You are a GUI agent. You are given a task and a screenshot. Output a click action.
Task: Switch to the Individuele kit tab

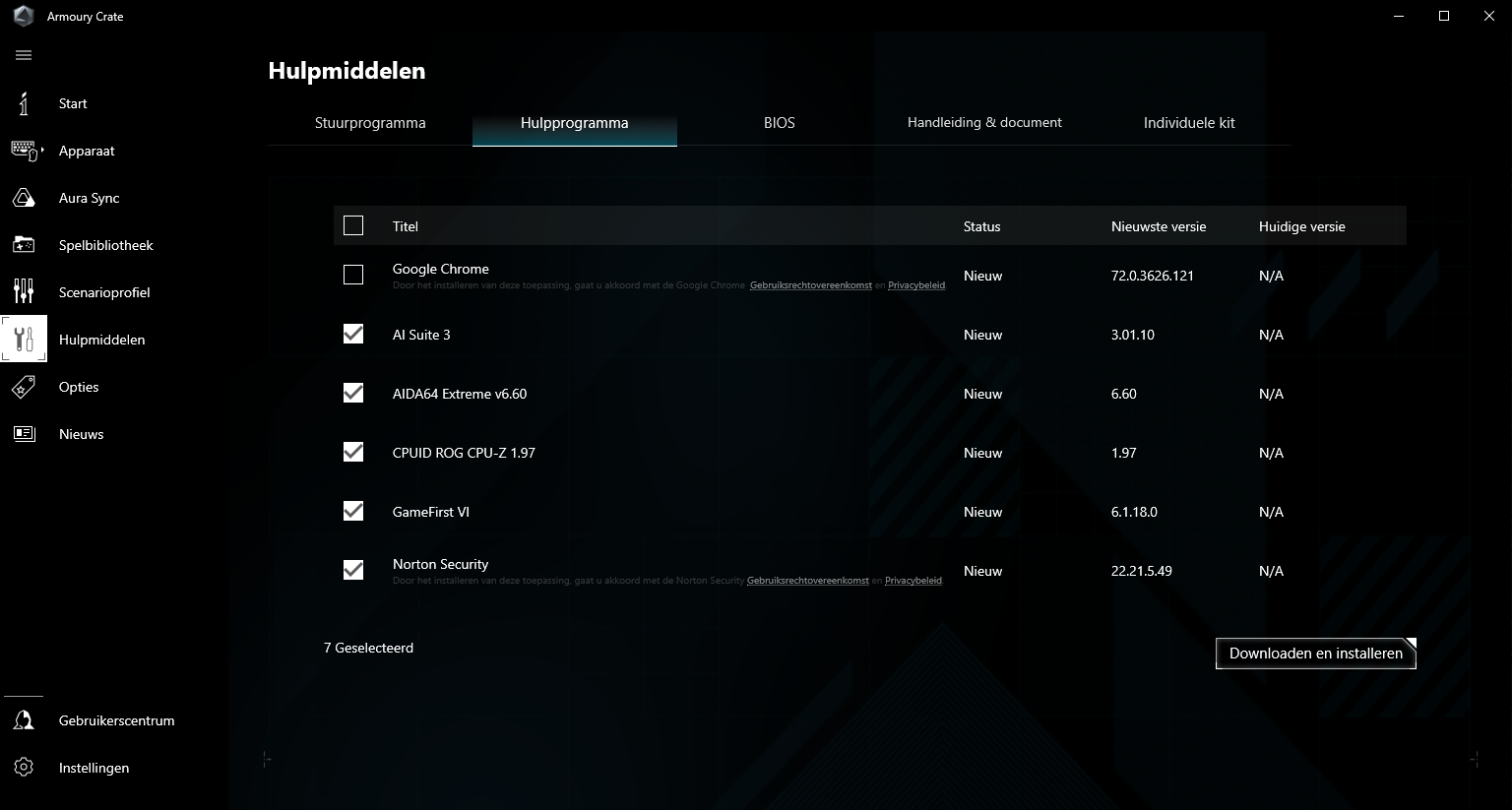pos(1189,123)
